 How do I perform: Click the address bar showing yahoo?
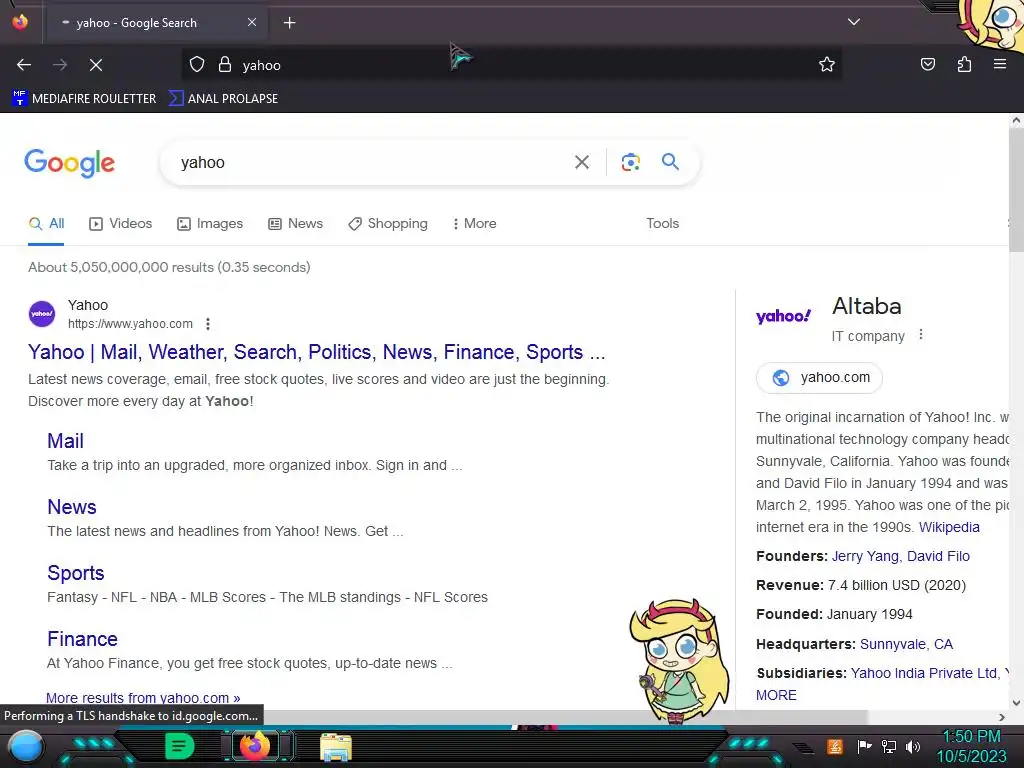point(511,65)
